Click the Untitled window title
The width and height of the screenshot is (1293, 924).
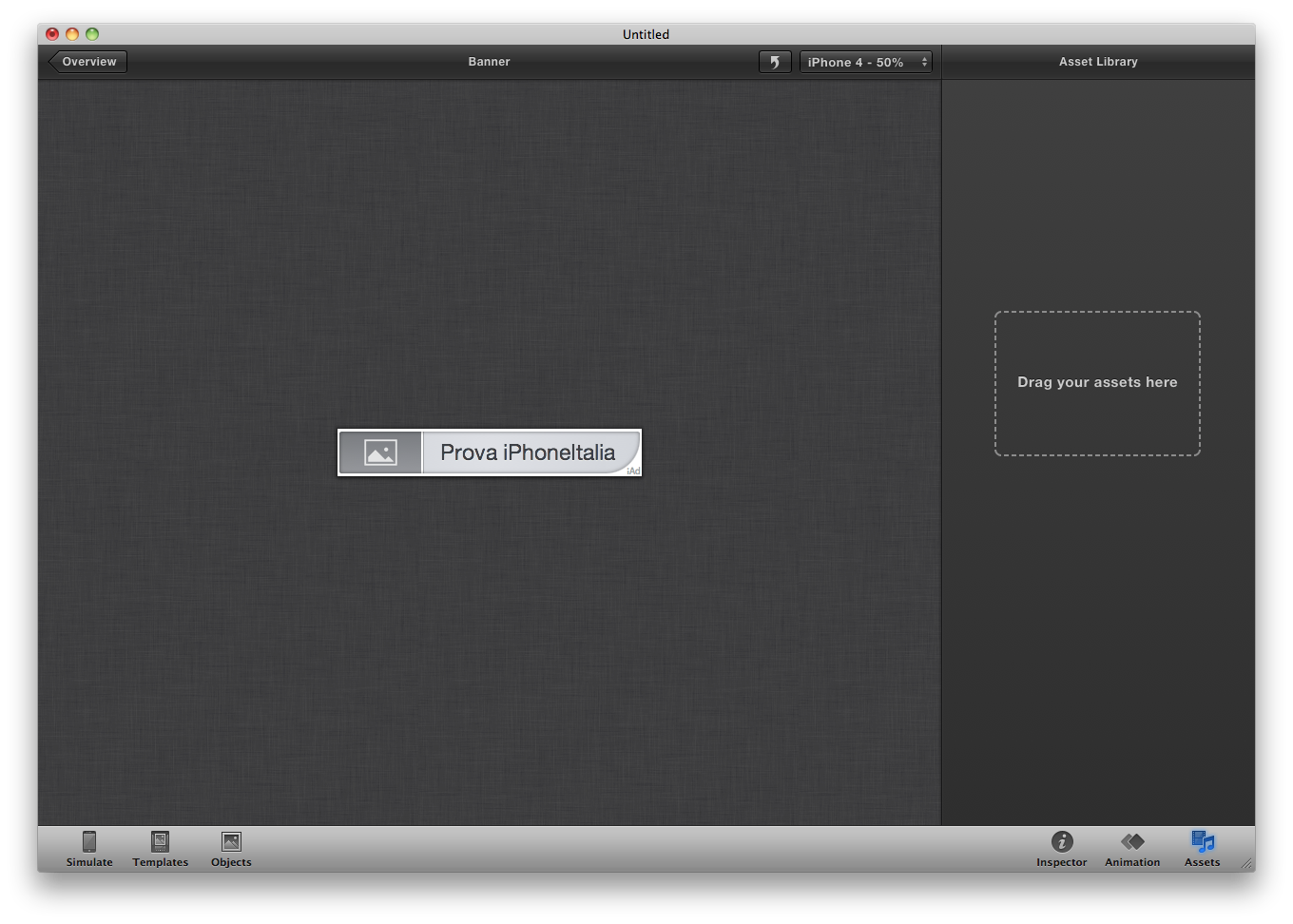(x=646, y=34)
